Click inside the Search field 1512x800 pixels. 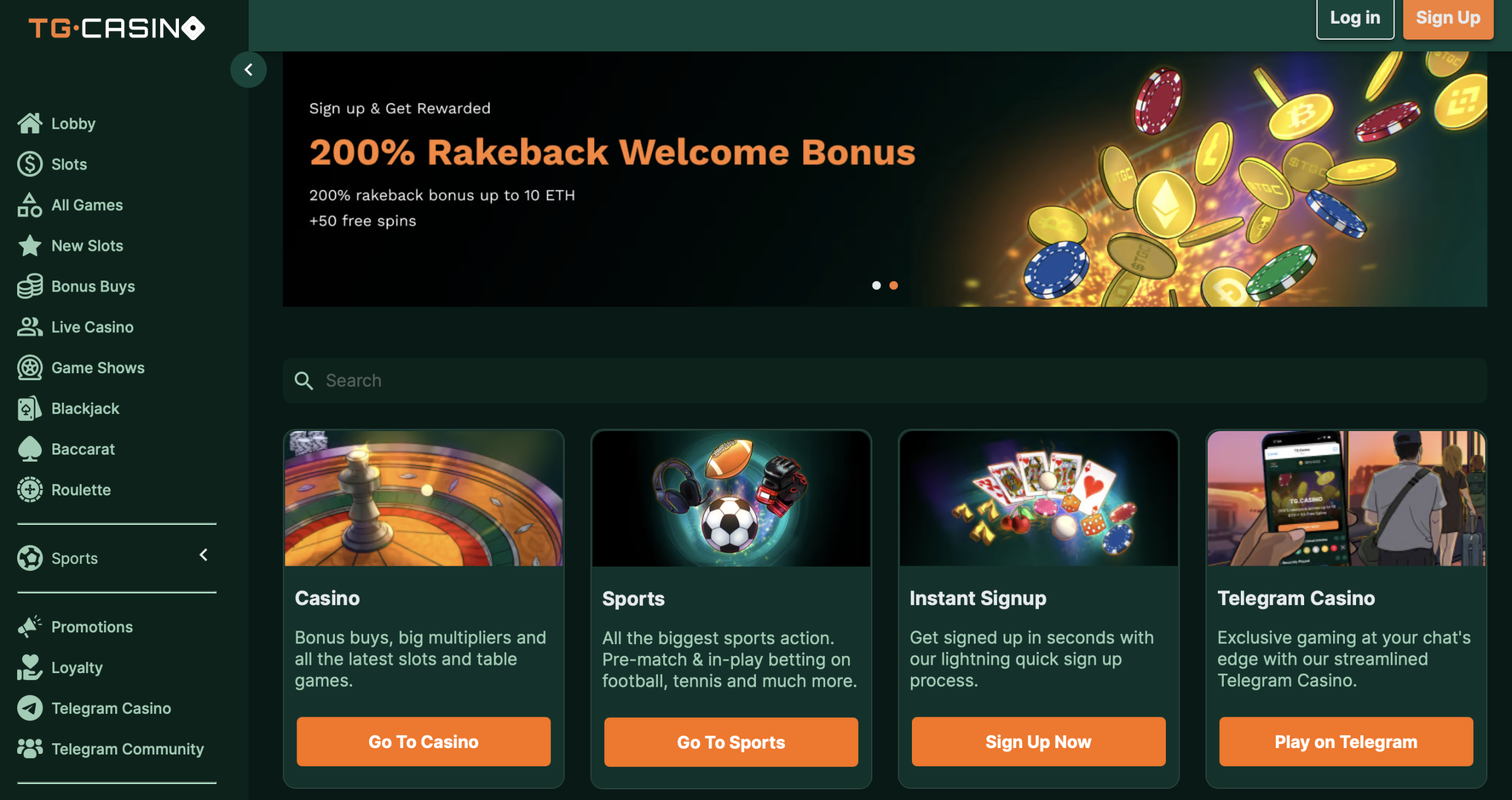coord(532,380)
